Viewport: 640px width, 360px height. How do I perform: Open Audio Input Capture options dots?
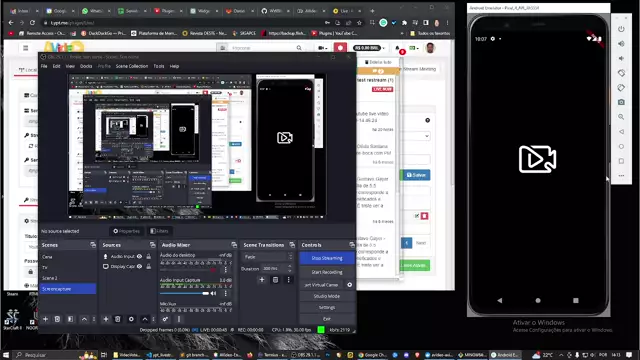coord(225,293)
